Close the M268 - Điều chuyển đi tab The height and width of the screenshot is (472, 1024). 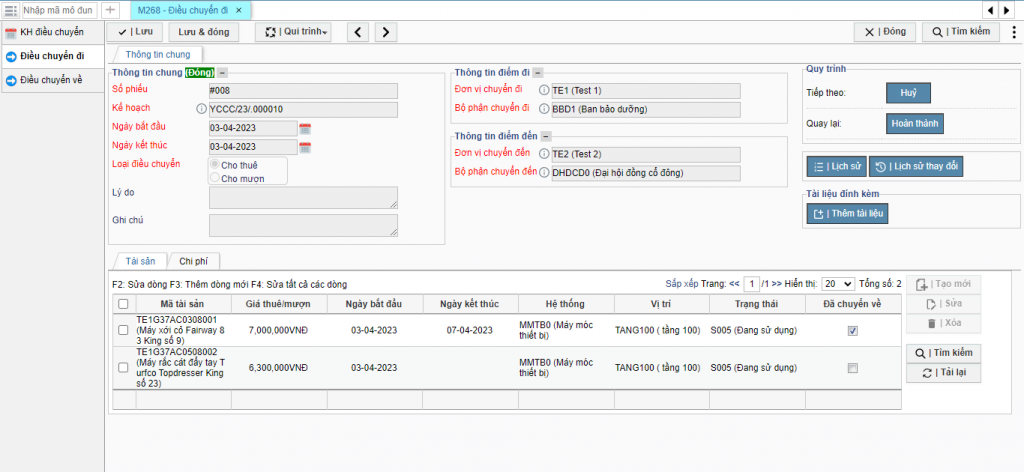point(238,10)
